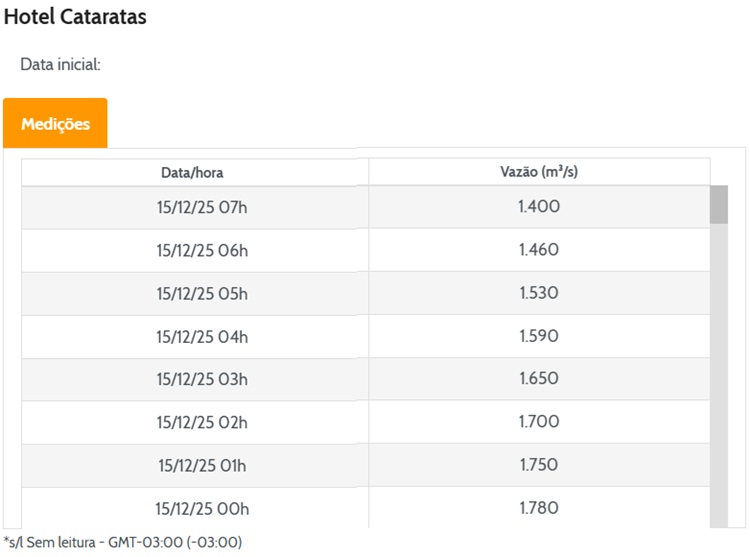Click the 1.460 flow value

(539, 250)
